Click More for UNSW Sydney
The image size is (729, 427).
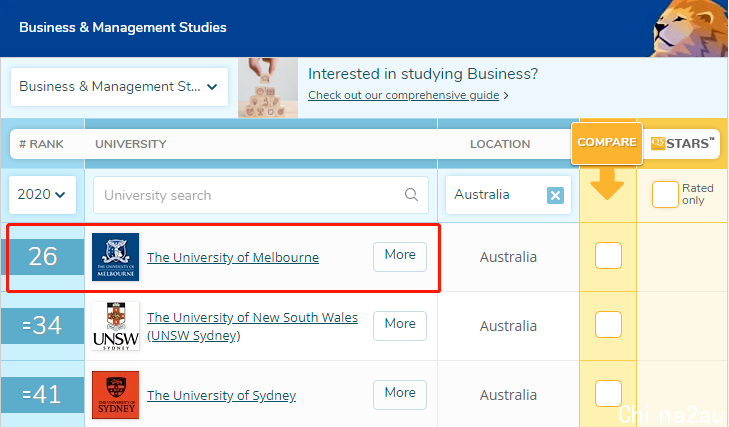tap(400, 325)
